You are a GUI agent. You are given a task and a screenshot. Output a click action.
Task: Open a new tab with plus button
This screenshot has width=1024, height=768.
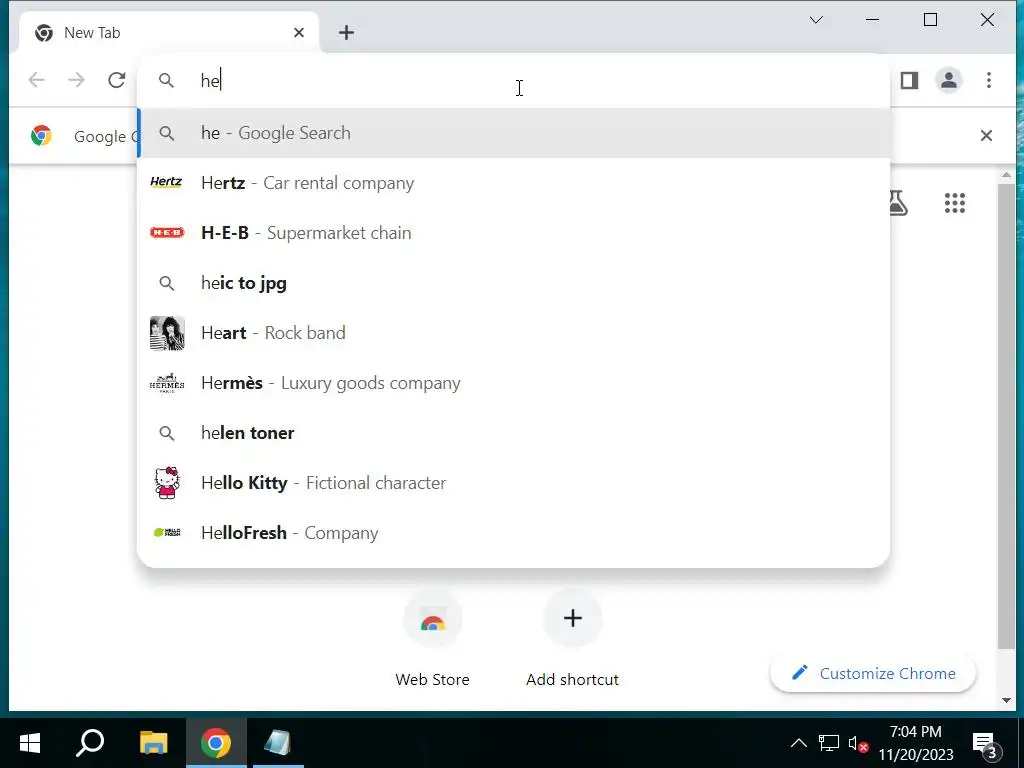tap(346, 33)
